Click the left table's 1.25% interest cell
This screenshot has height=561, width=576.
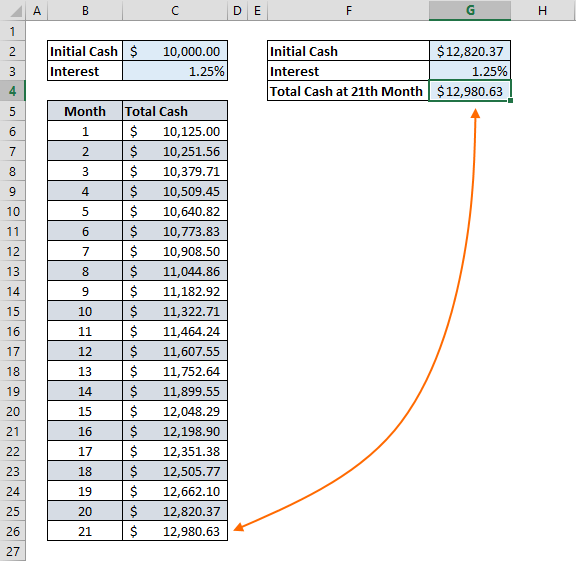175,71
